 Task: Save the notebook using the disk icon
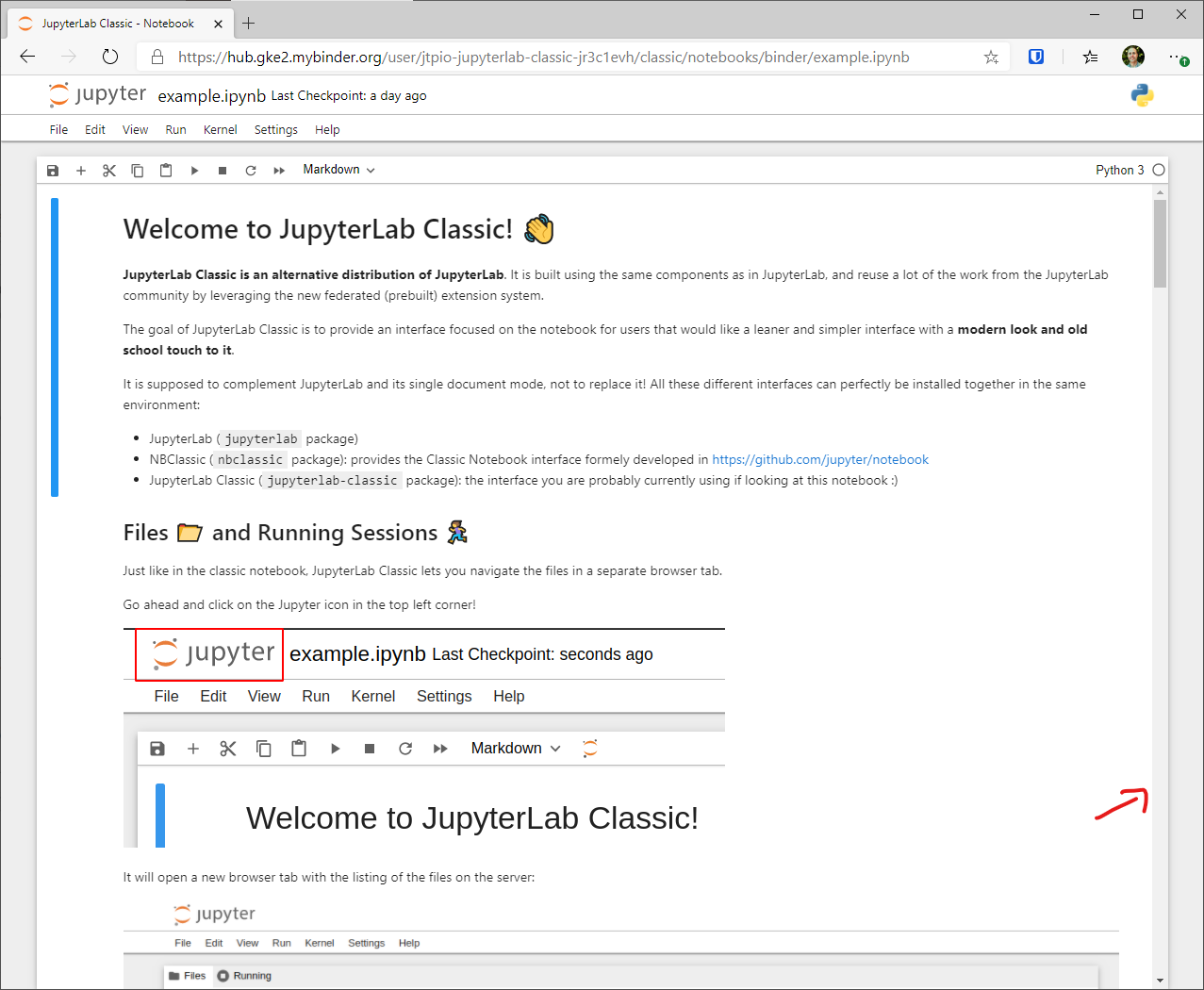[x=52, y=170]
